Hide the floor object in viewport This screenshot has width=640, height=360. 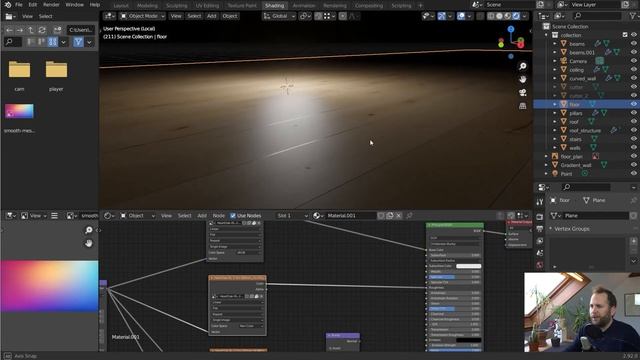tap(634, 104)
